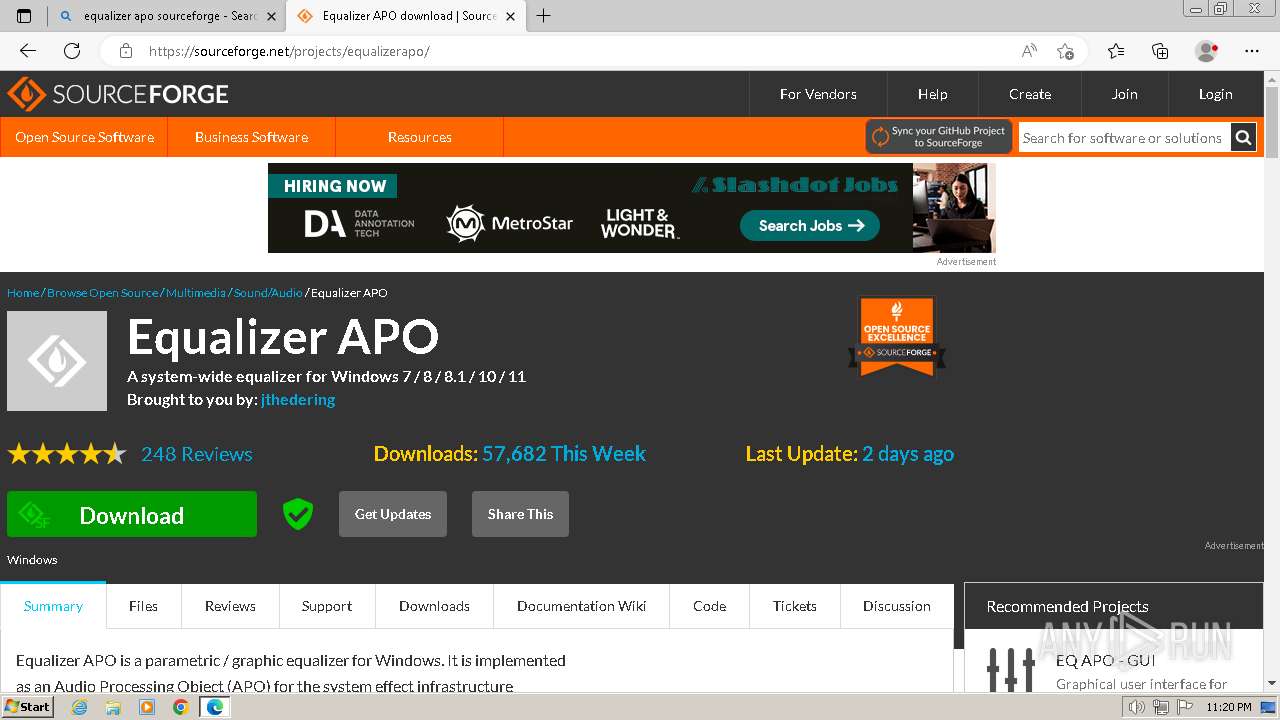Open the Resources menu
Viewport: 1280px width, 720px height.
click(419, 137)
